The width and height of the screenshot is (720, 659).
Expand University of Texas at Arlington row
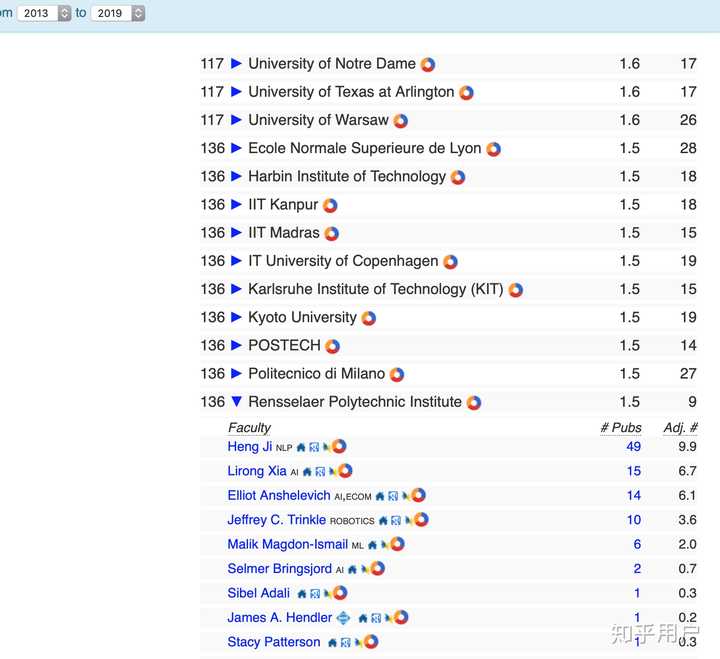(x=236, y=91)
